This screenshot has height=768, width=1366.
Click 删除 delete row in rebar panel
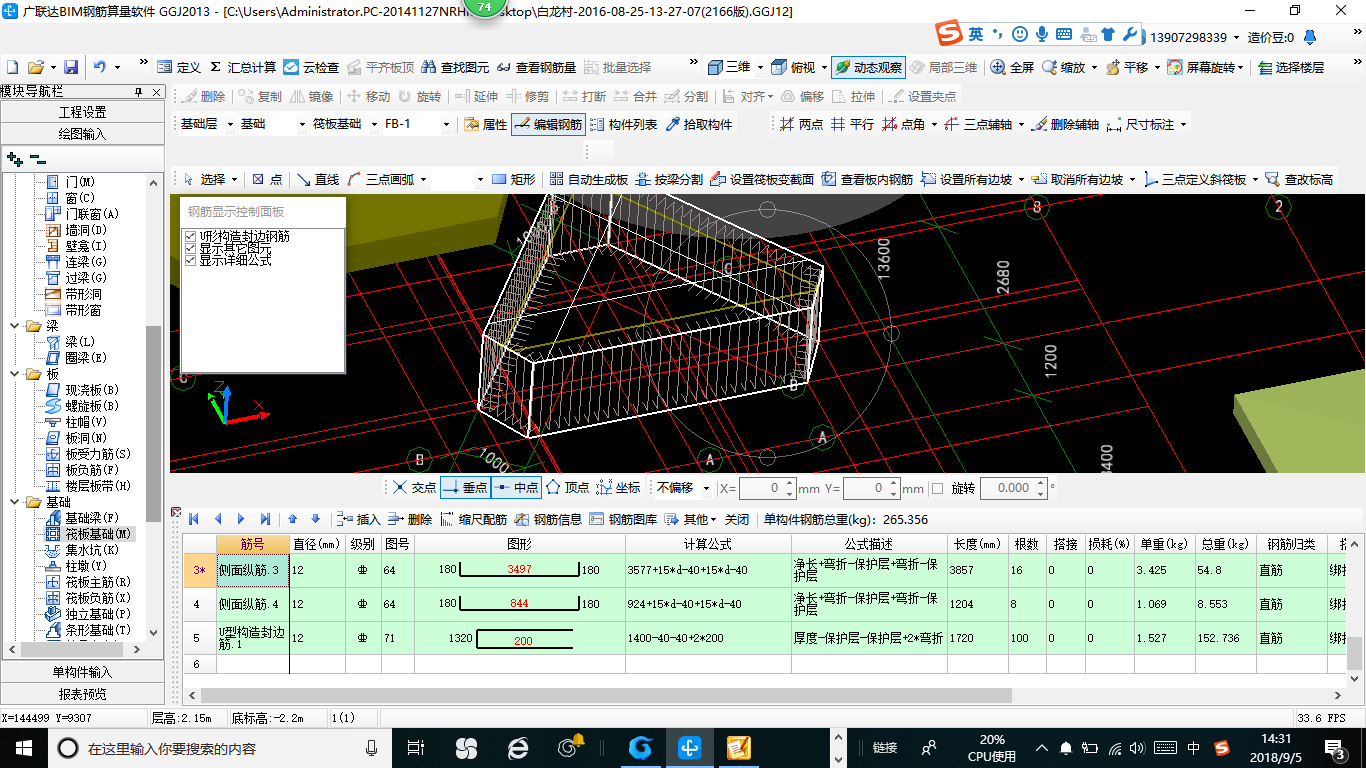tap(410, 519)
